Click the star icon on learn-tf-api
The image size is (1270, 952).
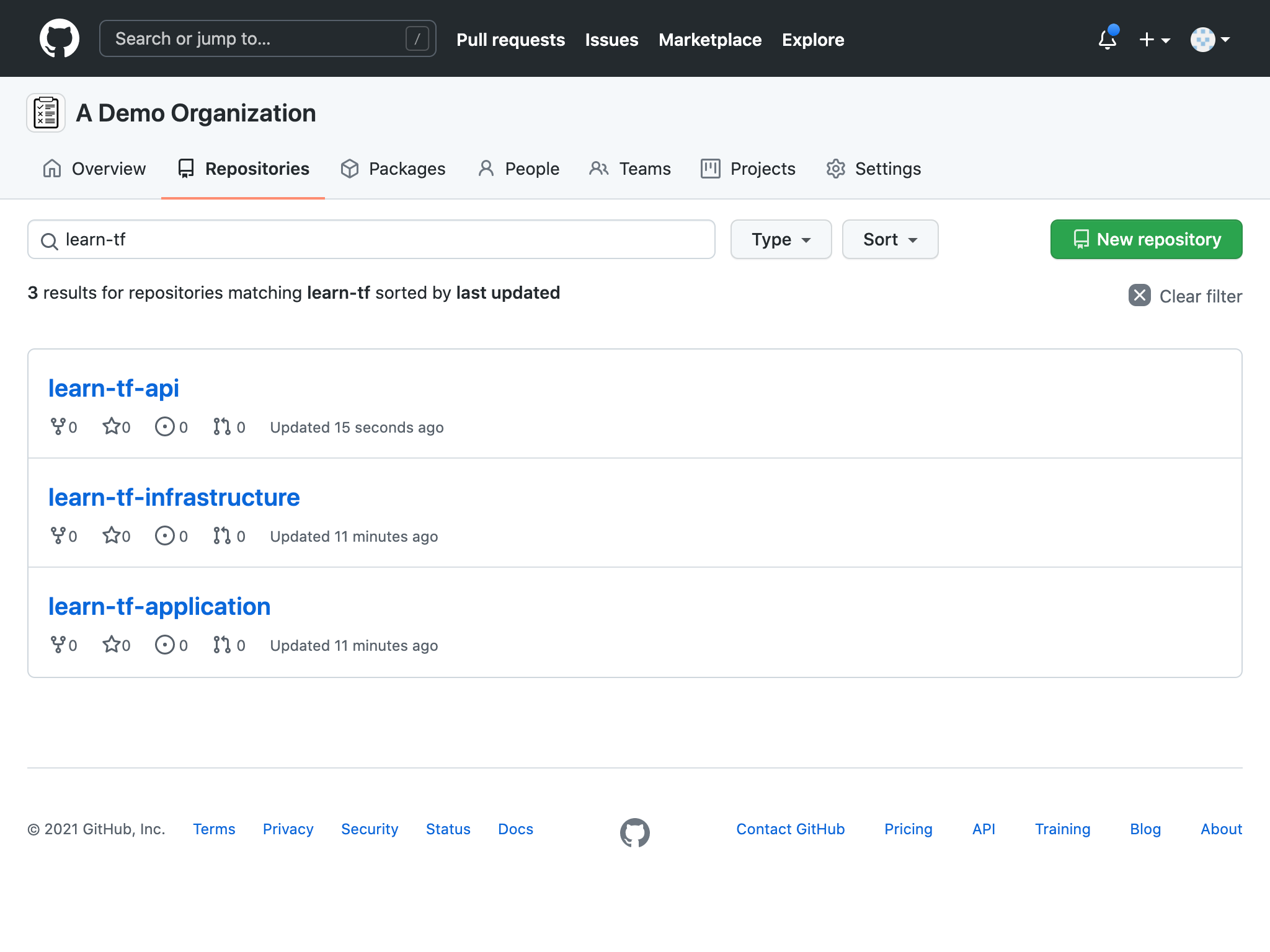tap(112, 426)
